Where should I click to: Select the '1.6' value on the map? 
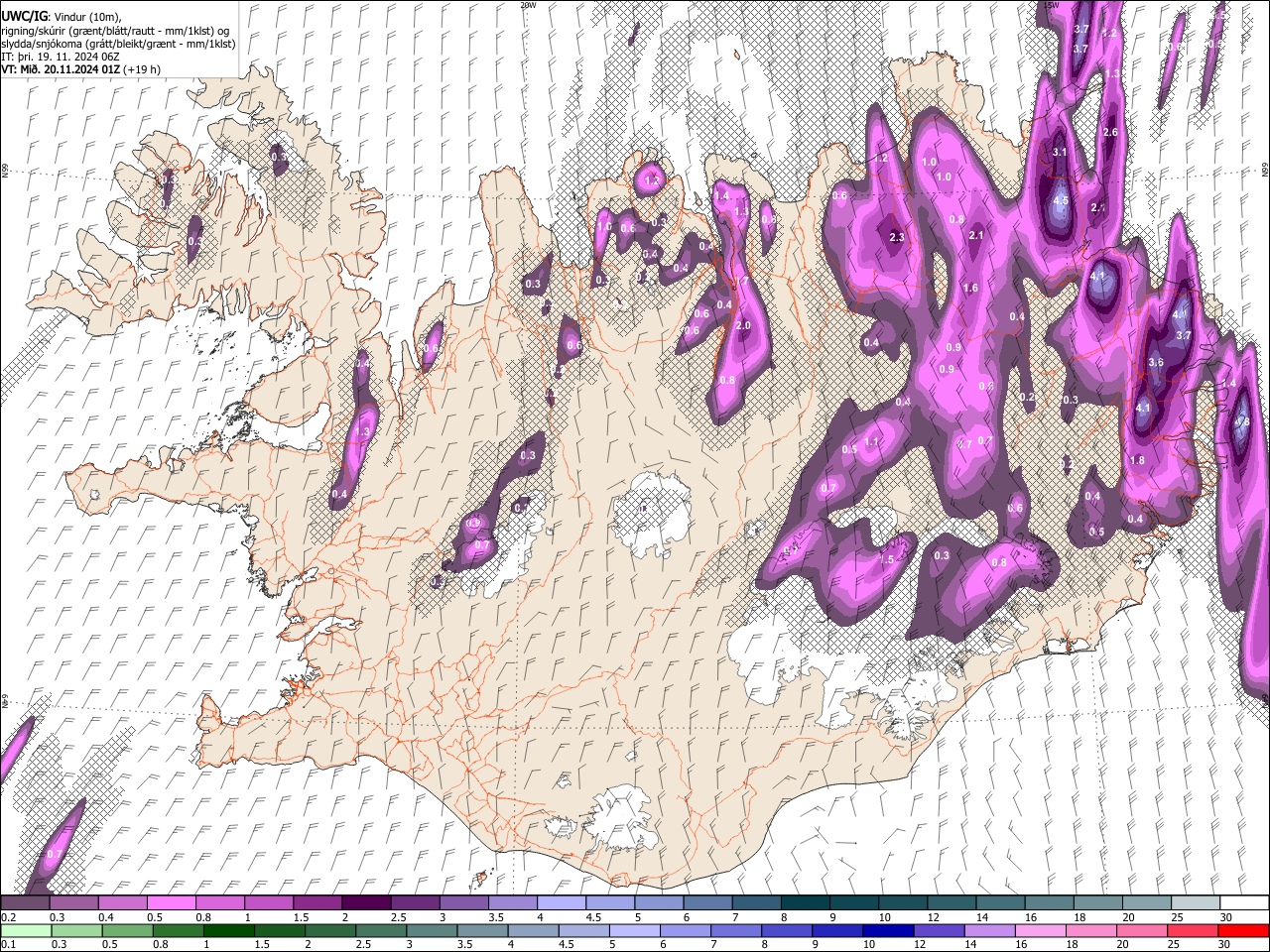coord(970,288)
